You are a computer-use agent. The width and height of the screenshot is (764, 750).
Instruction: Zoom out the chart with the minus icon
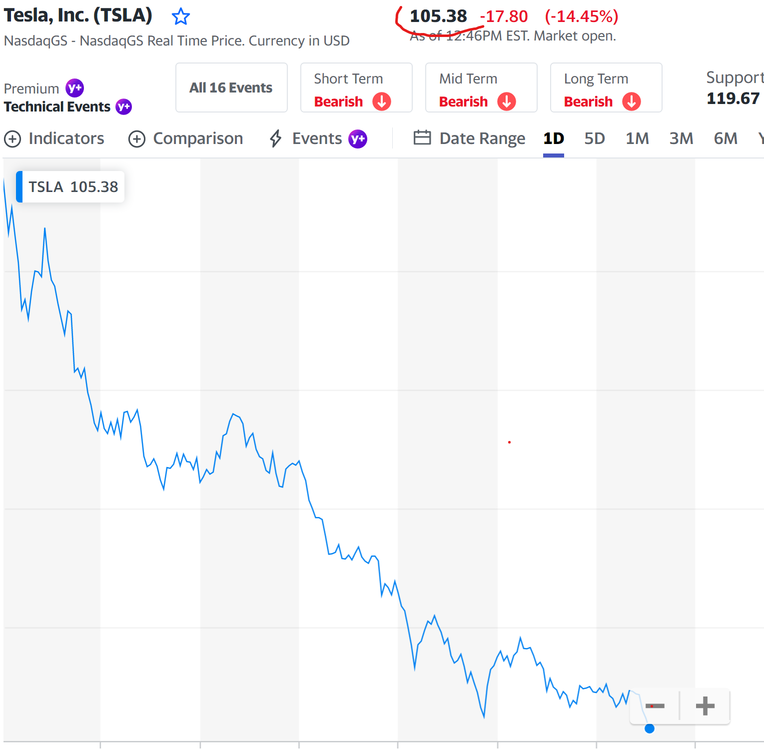pos(655,706)
